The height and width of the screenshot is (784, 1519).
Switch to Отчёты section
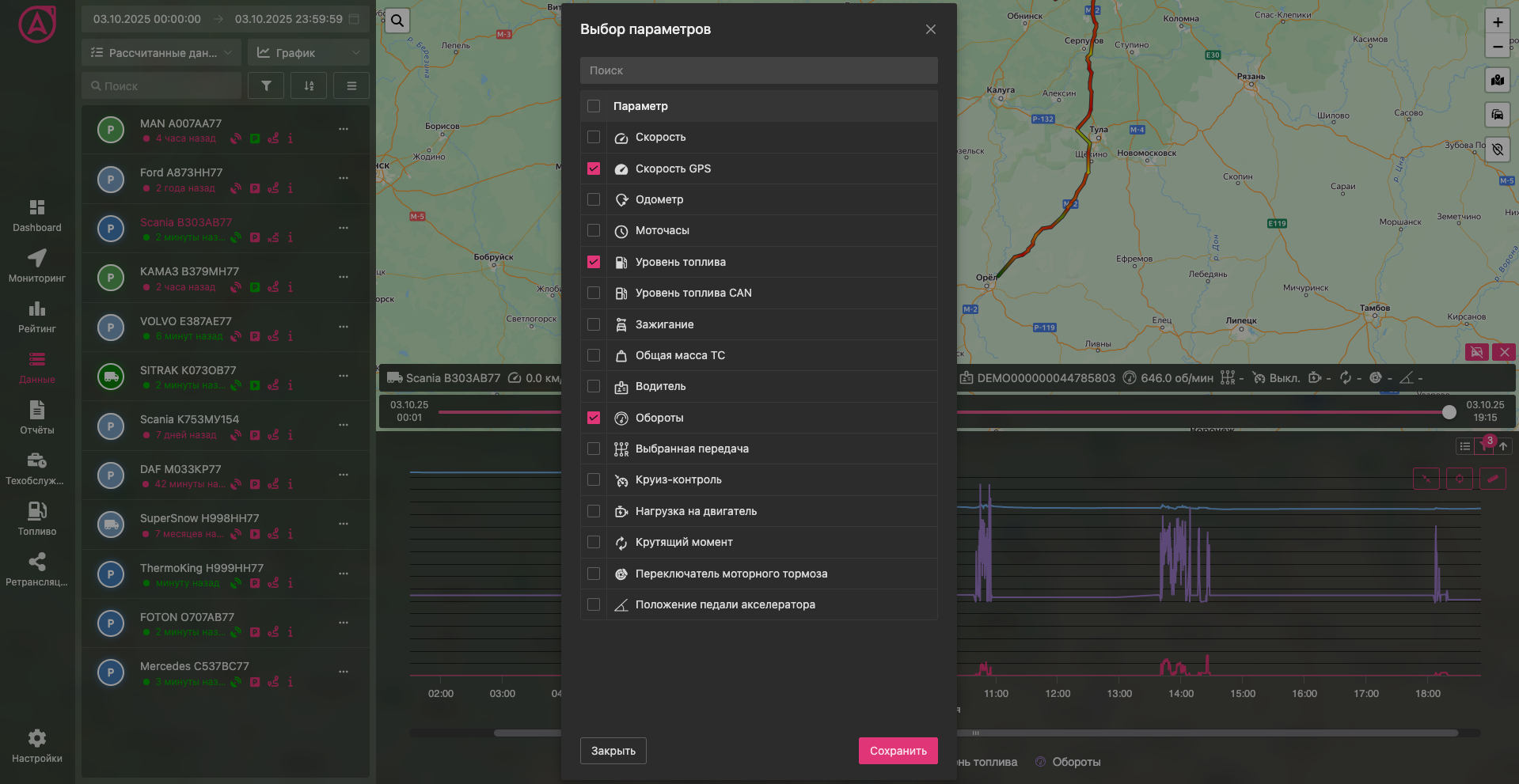pos(37,418)
